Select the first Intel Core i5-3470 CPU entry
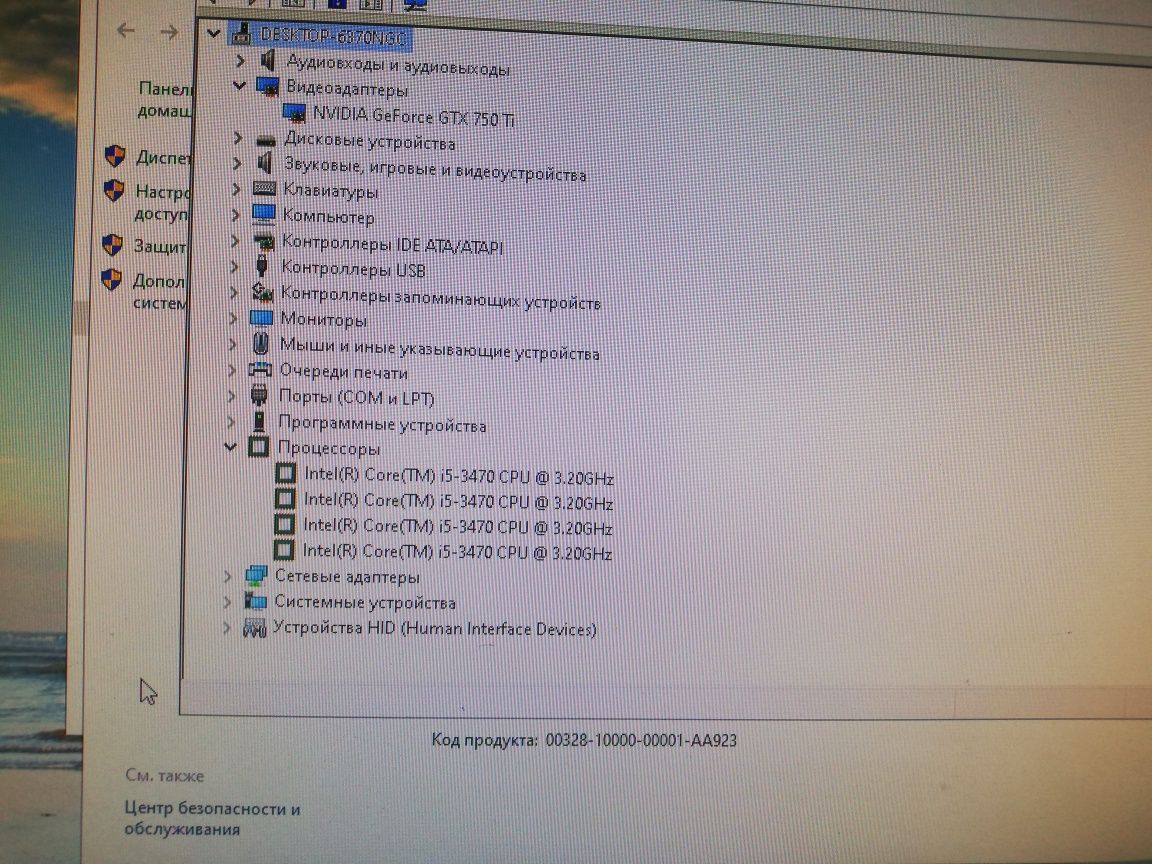The image size is (1152, 864). [459, 476]
